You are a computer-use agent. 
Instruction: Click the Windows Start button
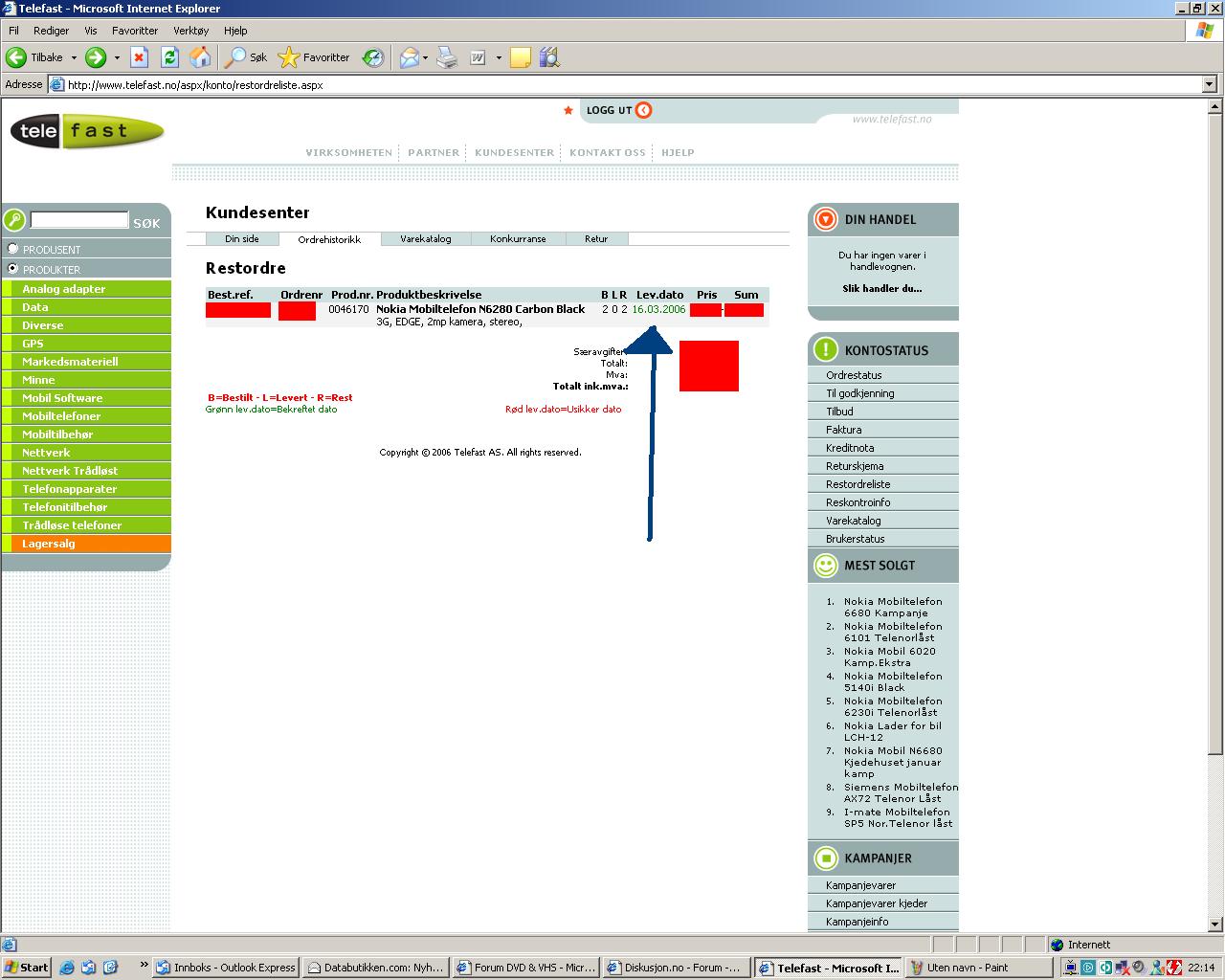[27, 968]
